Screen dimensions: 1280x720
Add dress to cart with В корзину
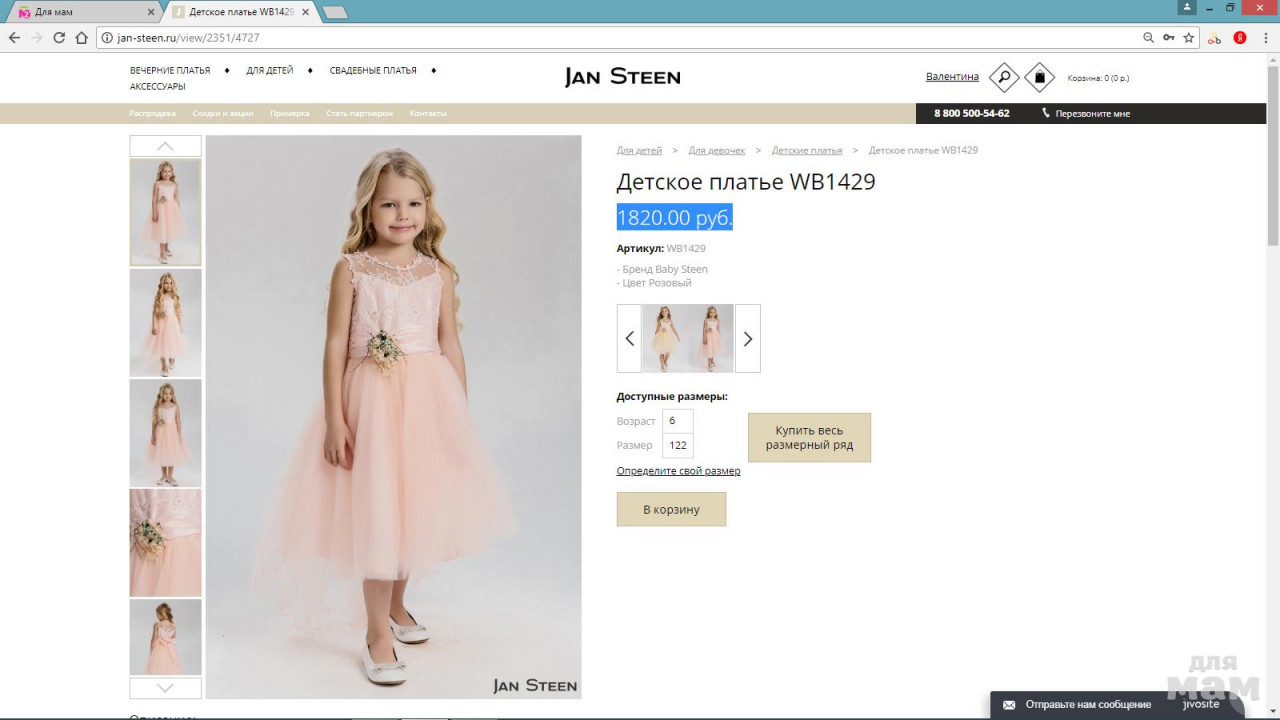coord(671,509)
